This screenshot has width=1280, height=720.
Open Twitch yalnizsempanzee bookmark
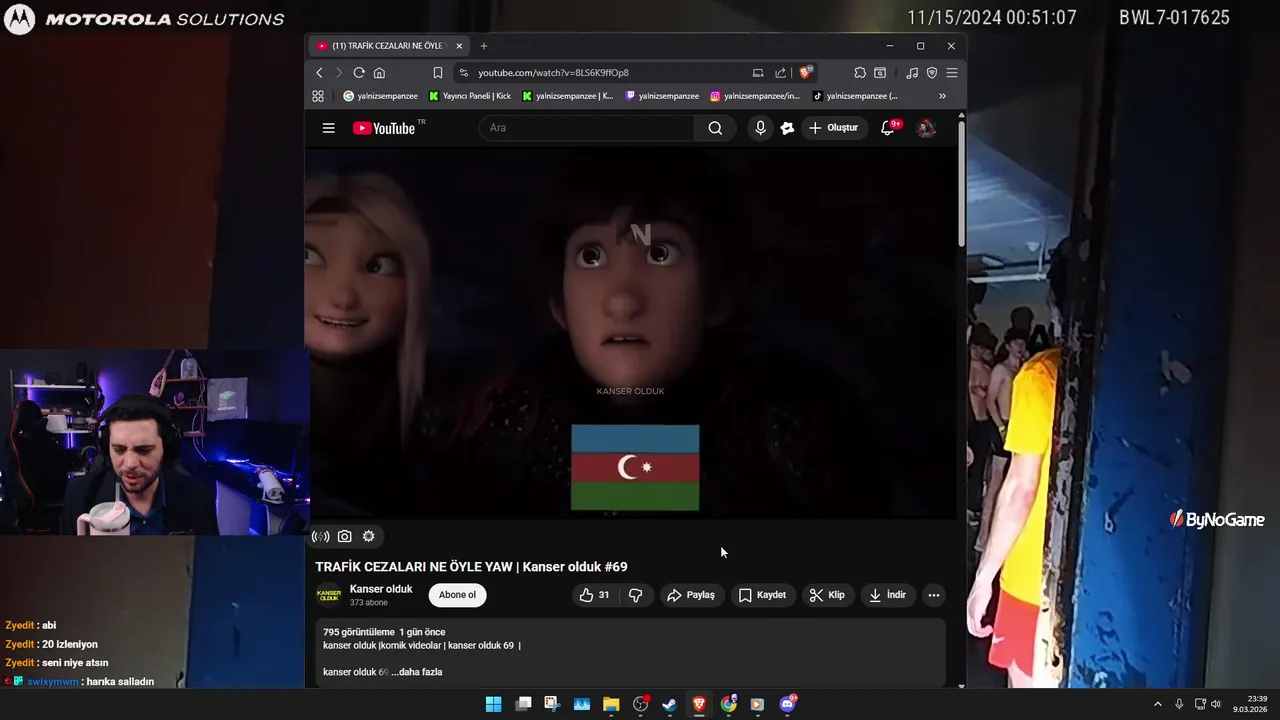pos(662,96)
